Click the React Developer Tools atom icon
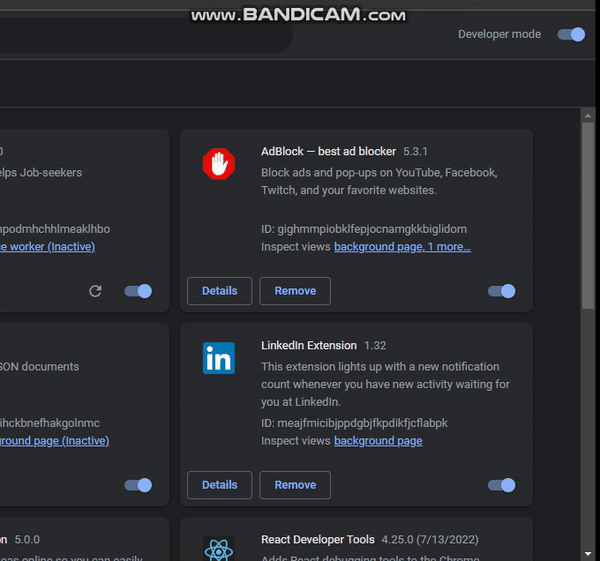 218,549
